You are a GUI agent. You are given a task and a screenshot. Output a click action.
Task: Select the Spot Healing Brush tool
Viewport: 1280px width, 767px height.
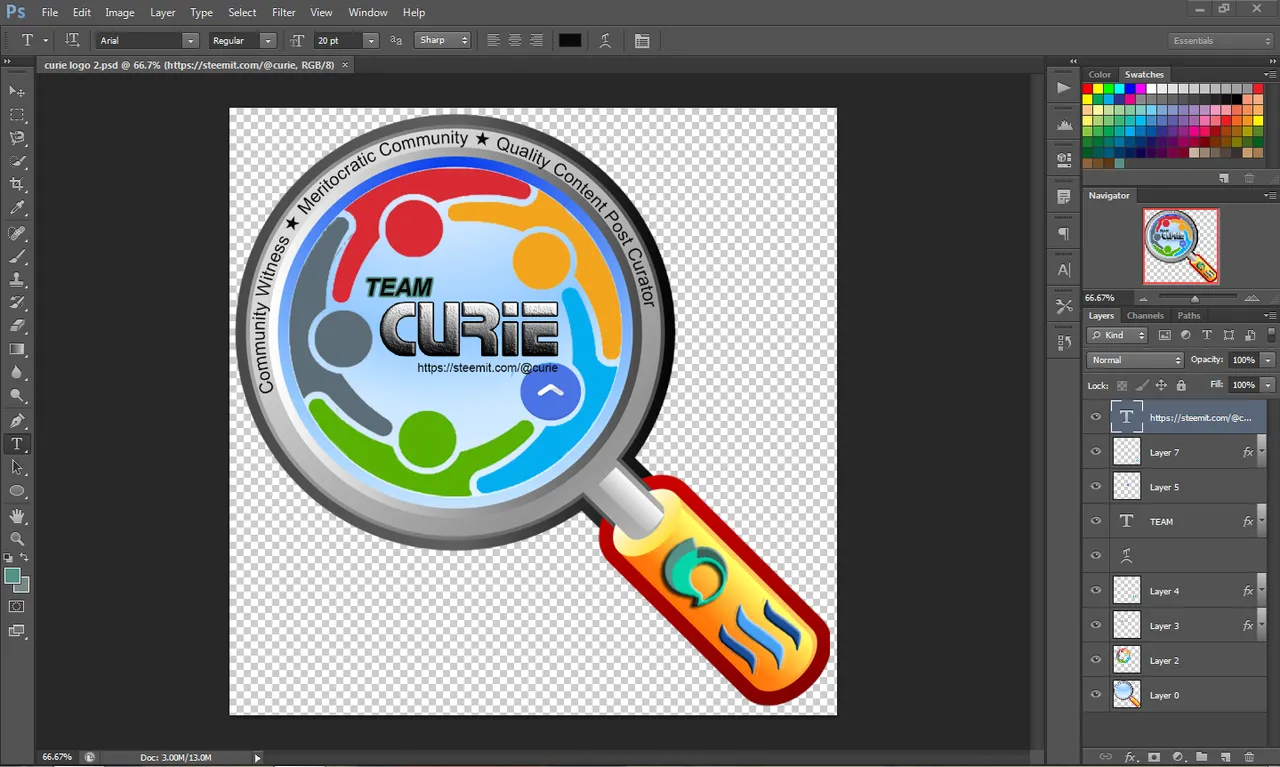17,233
